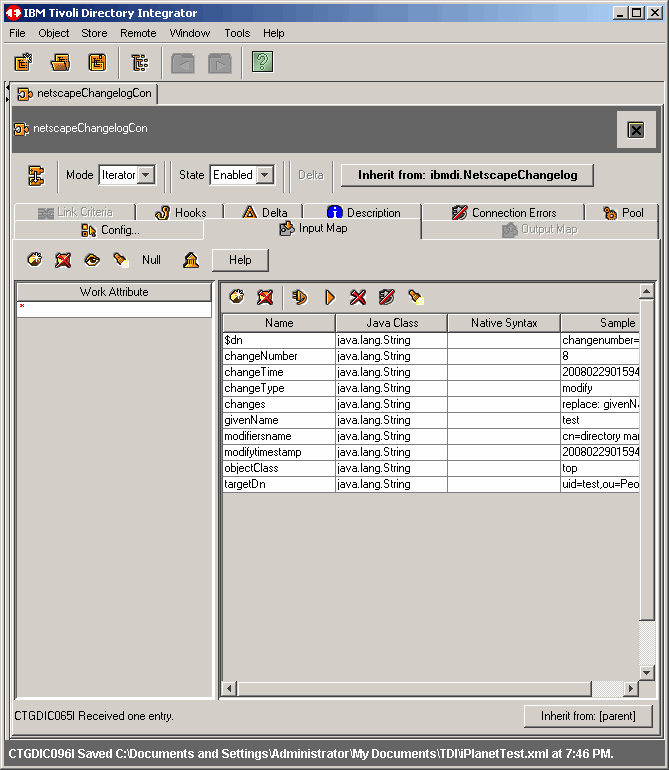Click the horizontal scrollbar right arrow under table
This screenshot has height=770, width=669.
tap(630, 689)
